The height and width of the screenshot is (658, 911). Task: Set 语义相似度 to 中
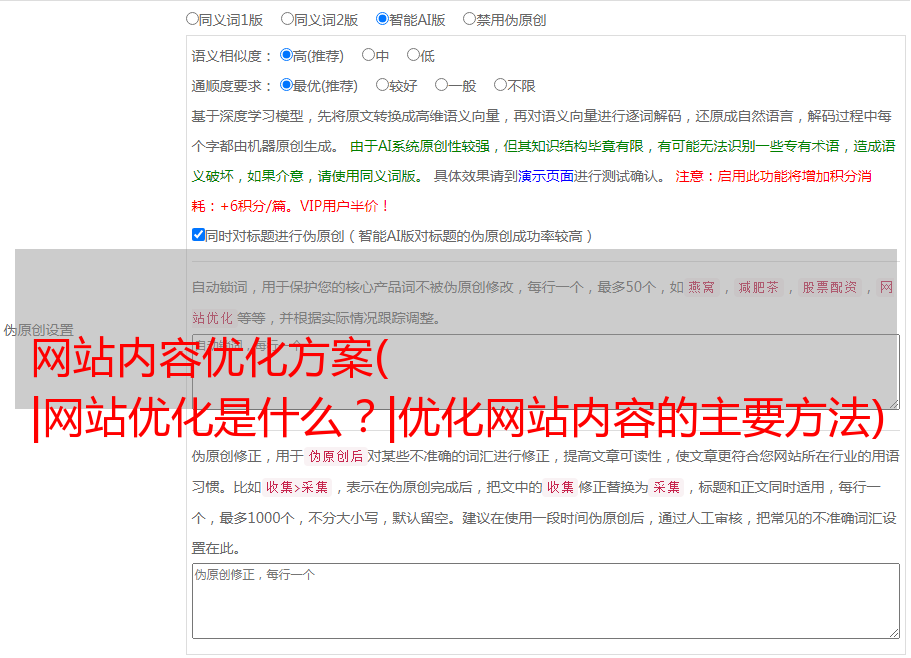coord(368,55)
